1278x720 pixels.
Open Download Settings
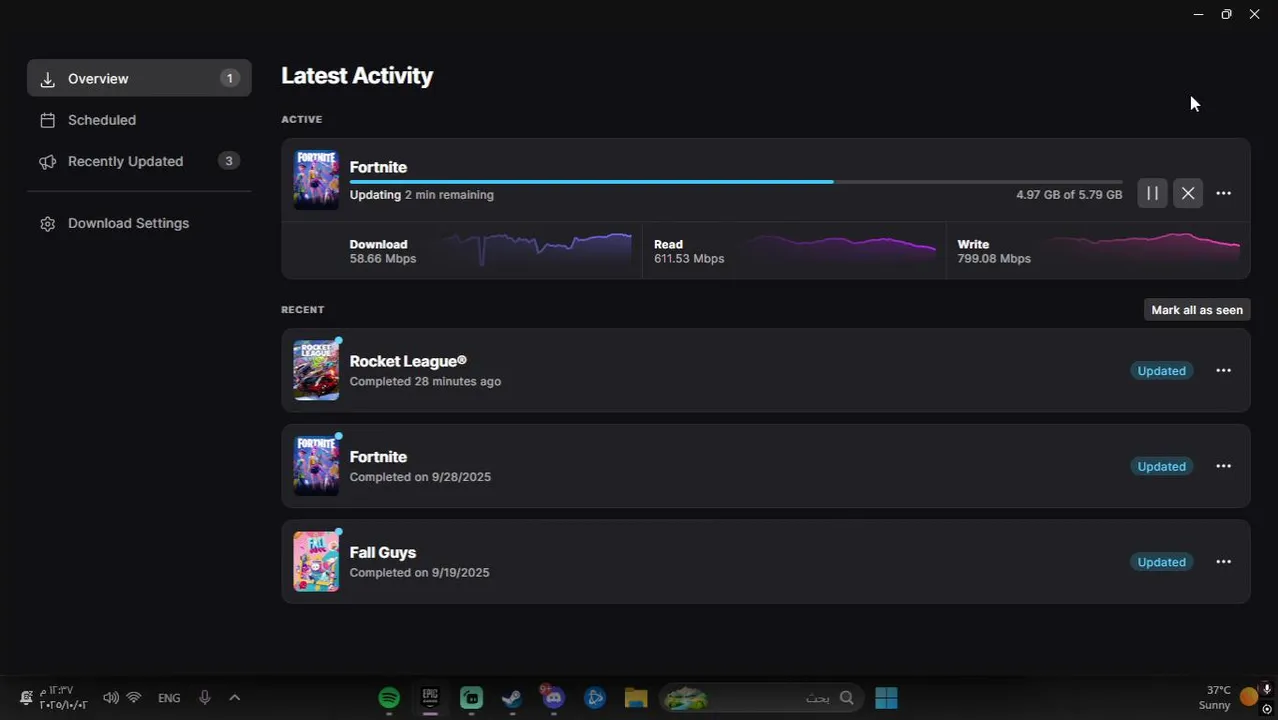coord(139,223)
